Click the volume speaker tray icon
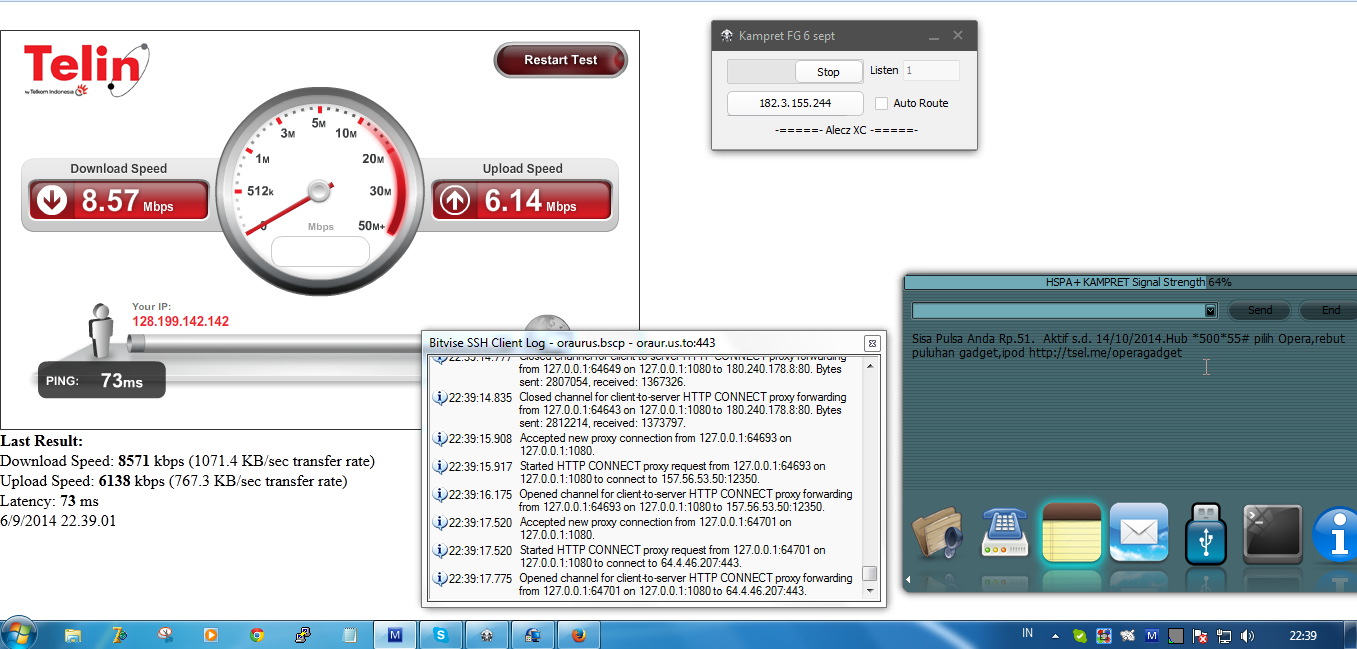 point(1248,635)
